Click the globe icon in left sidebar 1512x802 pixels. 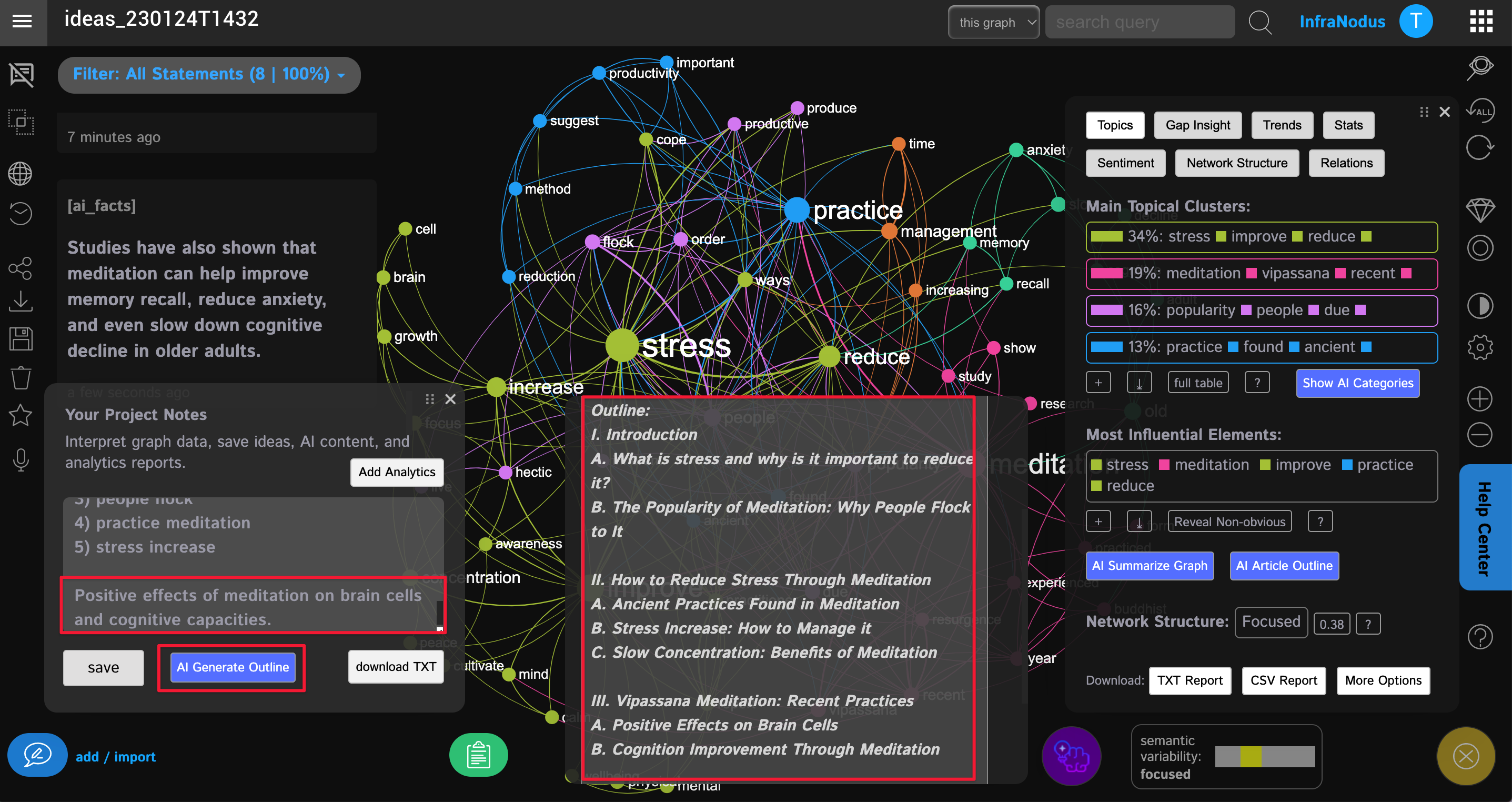point(21,174)
